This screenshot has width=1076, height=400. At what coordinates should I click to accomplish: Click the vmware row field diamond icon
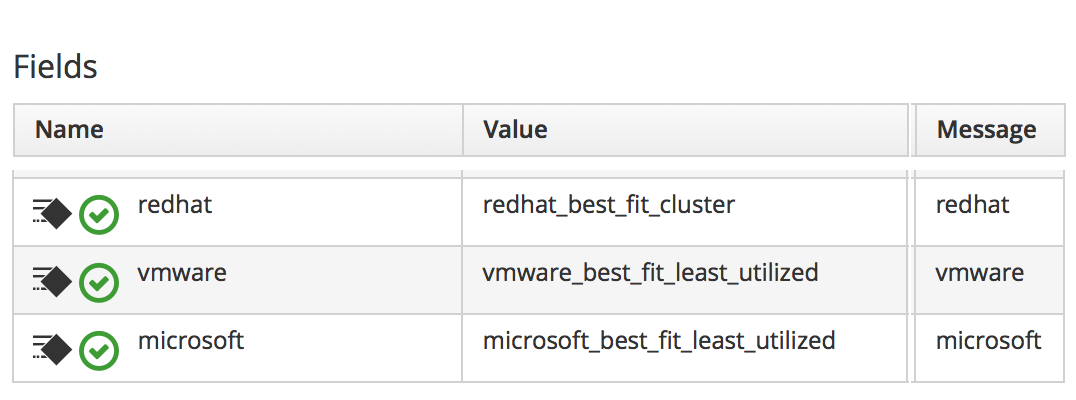pos(52,281)
